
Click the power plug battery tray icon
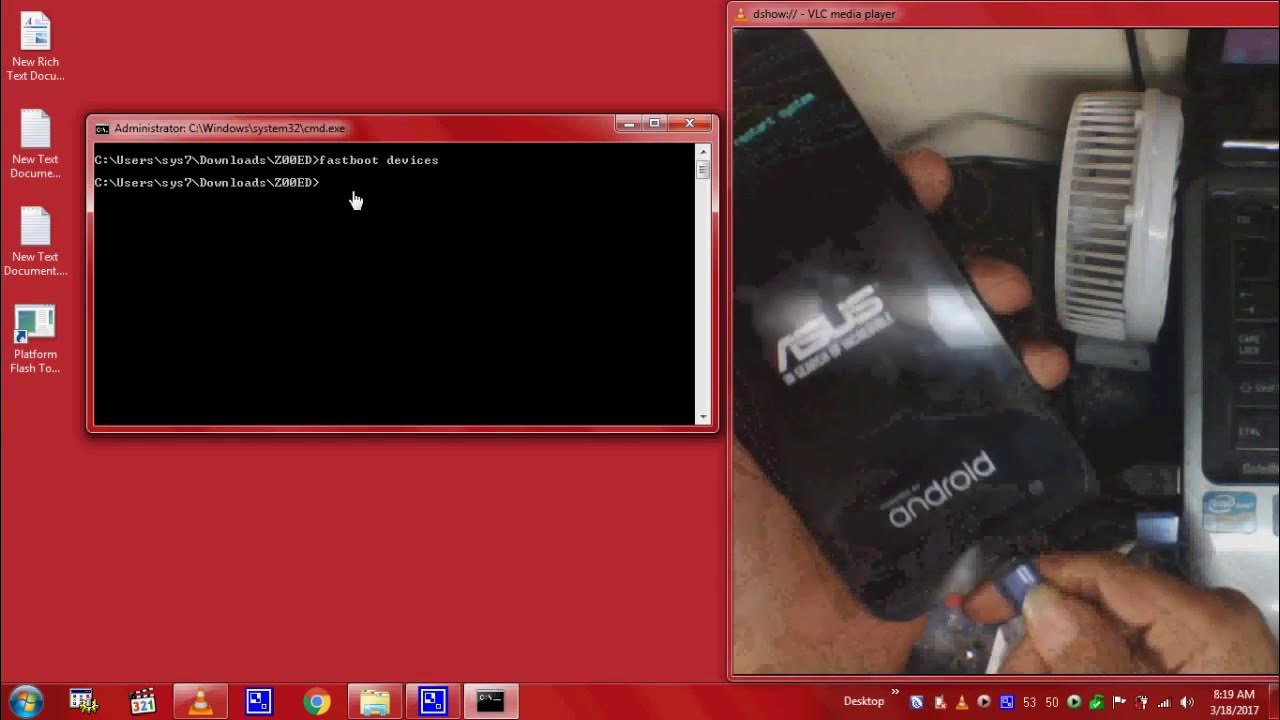pos(1141,702)
